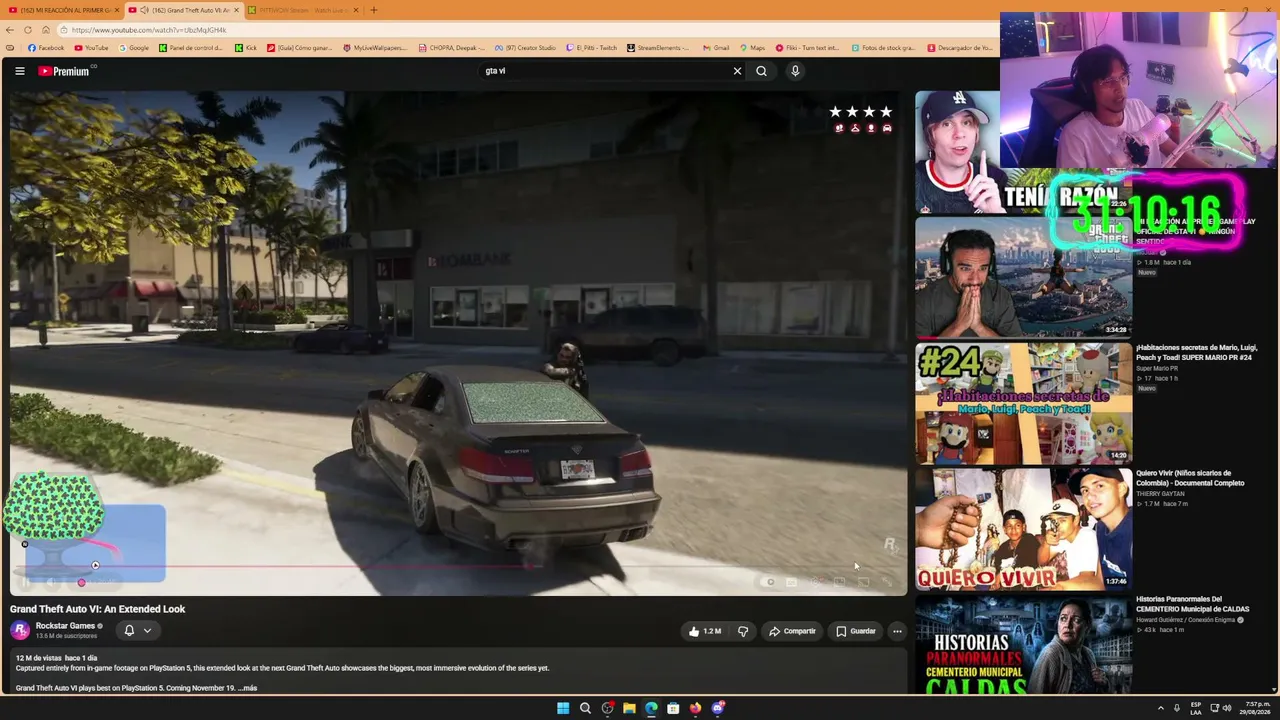
Task: Open the GTA VI reaction video thumbnail
Action: pyautogui.click(x=1023, y=277)
